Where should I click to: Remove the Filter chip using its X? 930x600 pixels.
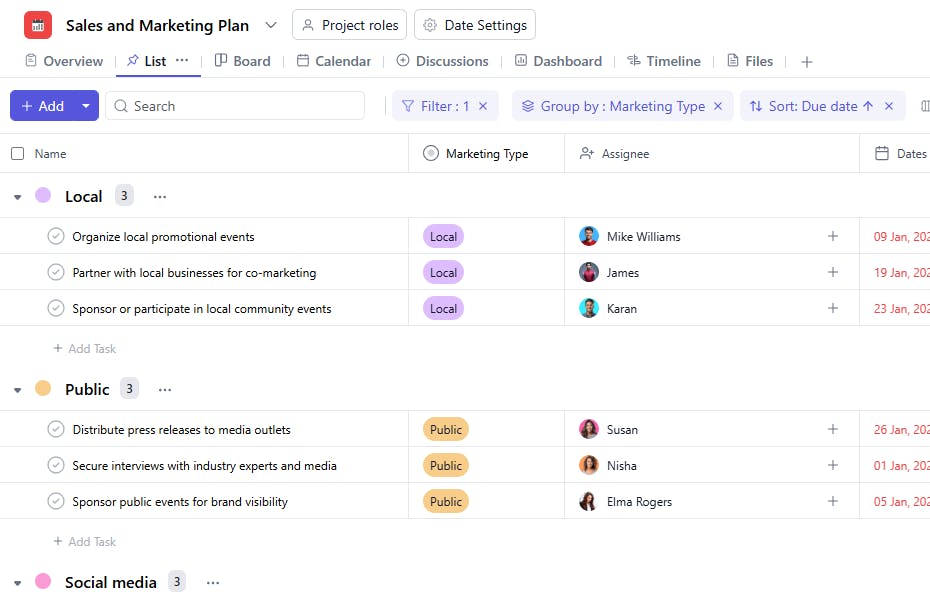point(483,106)
